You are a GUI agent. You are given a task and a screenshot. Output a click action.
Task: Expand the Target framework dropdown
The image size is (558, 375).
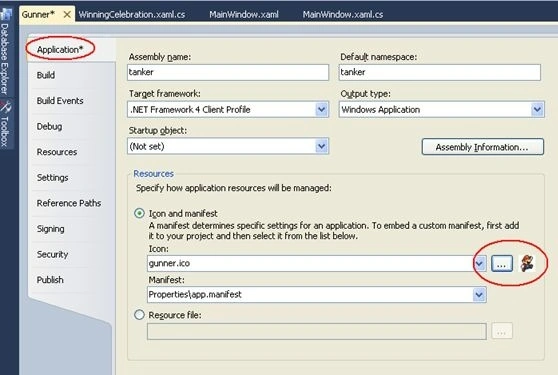point(321,109)
